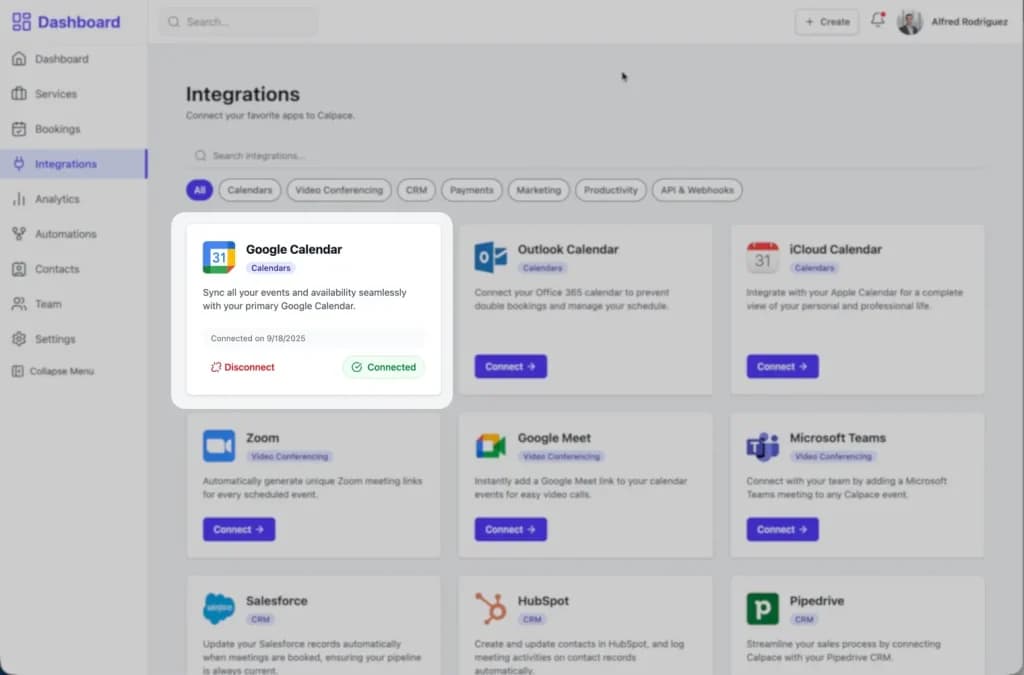Image resolution: width=1024 pixels, height=675 pixels.
Task: Click the Google Meet logo icon
Action: (491, 446)
